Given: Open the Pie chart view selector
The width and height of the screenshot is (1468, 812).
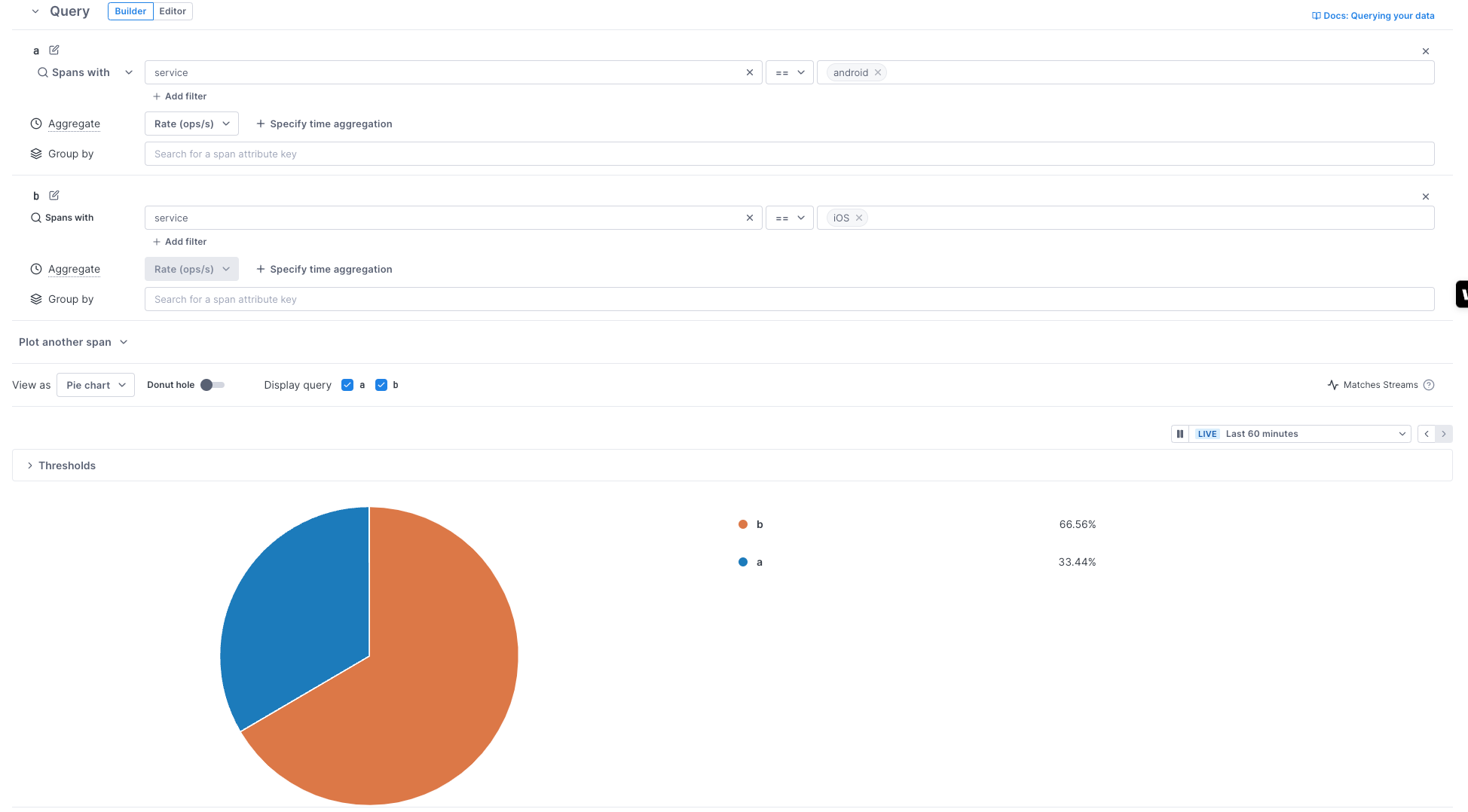Looking at the screenshot, I should (x=96, y=385).
